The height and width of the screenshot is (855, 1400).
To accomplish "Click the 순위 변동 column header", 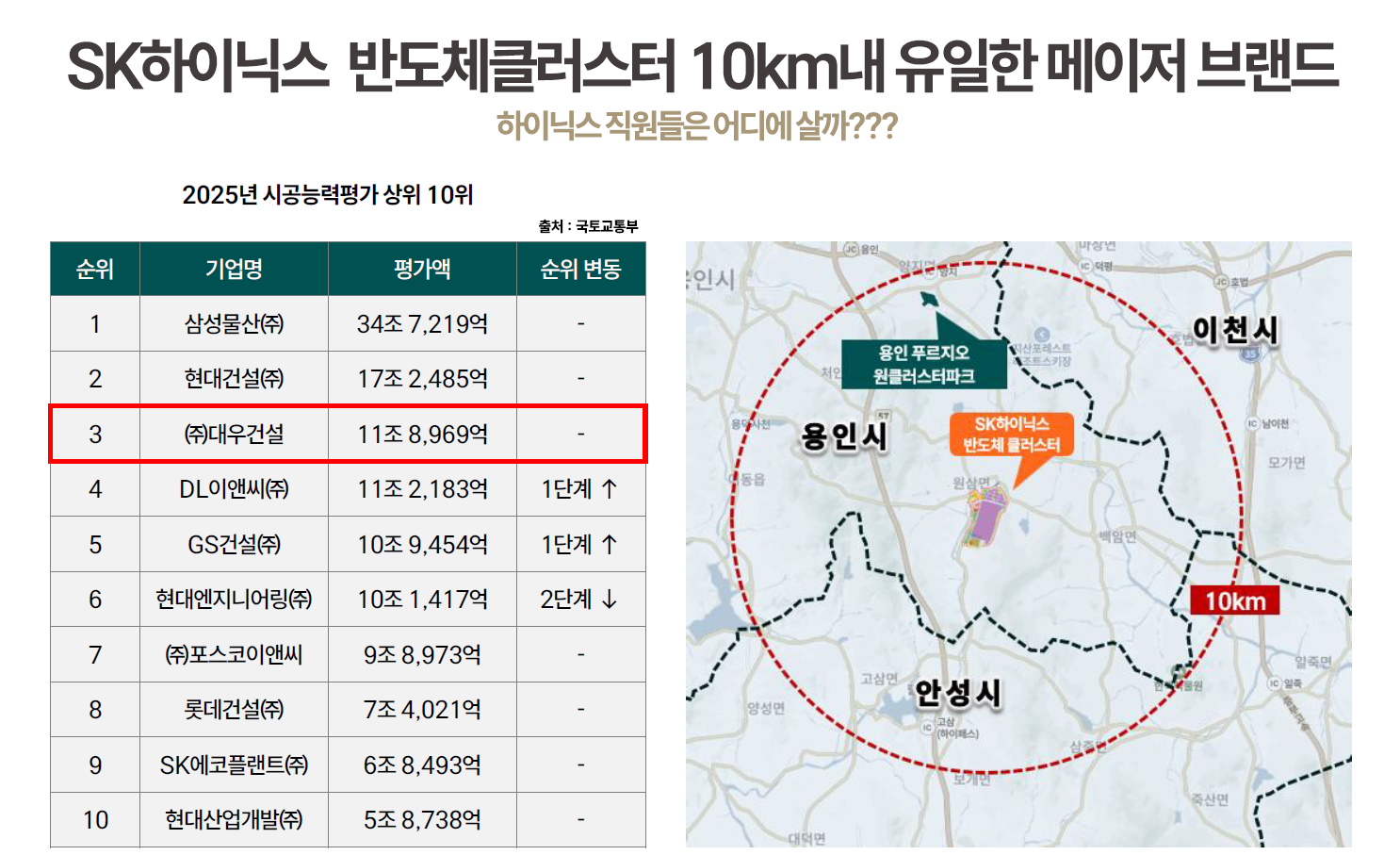I will click(580, 270).
